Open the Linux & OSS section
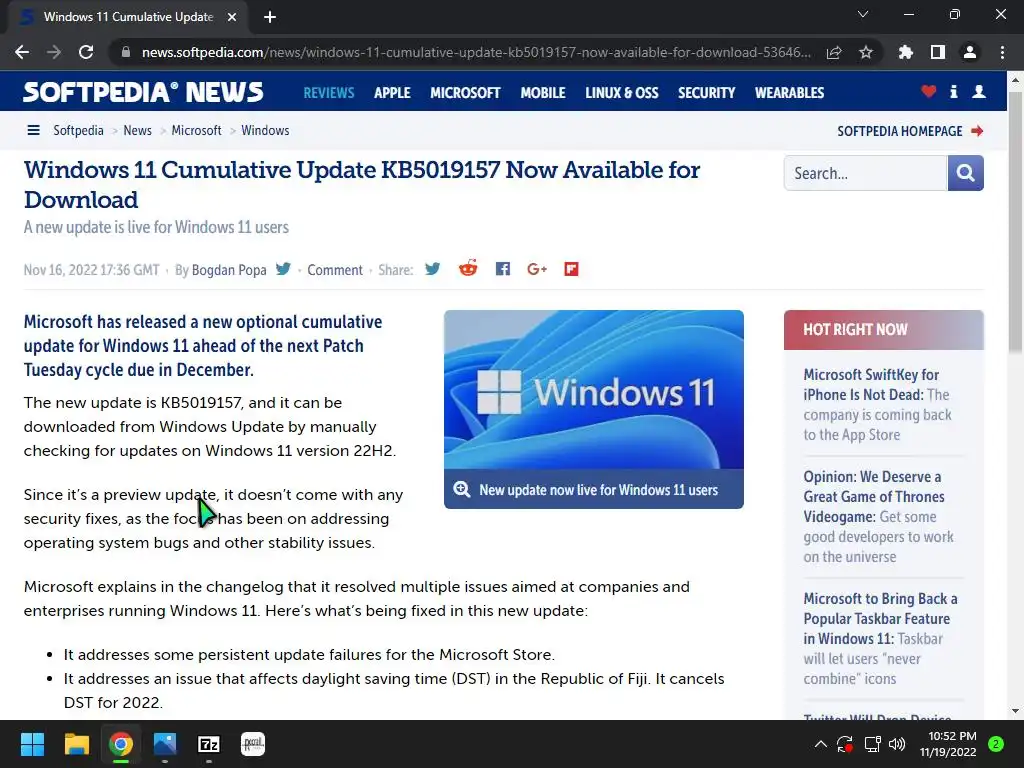The width and height of the screenshot is (1024, 768). (x=622, y=93)
